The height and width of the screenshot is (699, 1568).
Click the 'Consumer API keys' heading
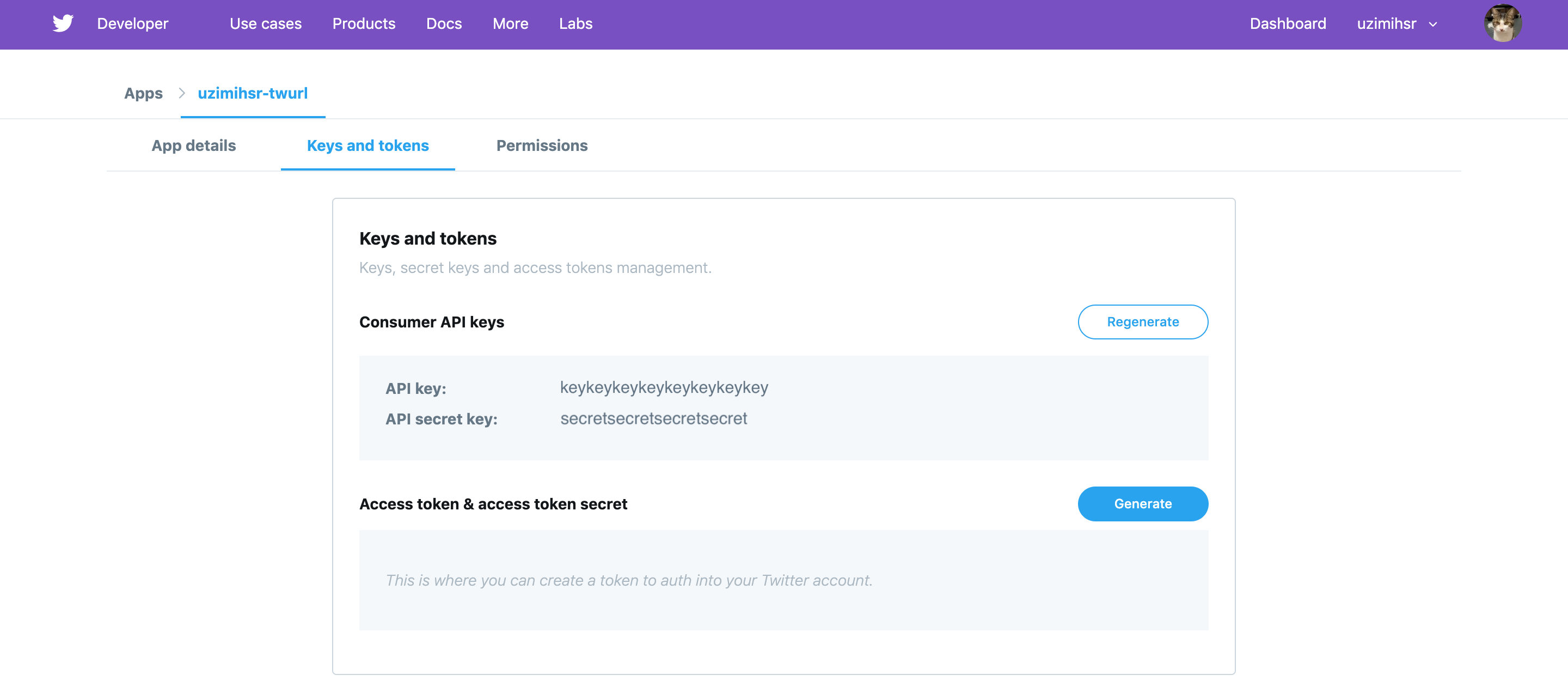coord(432,321)
